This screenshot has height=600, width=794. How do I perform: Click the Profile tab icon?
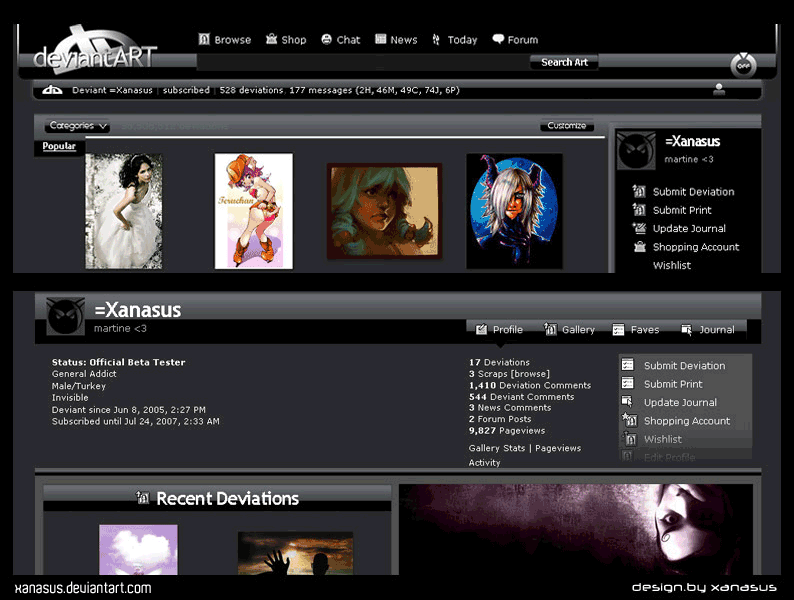pos(482,329)
